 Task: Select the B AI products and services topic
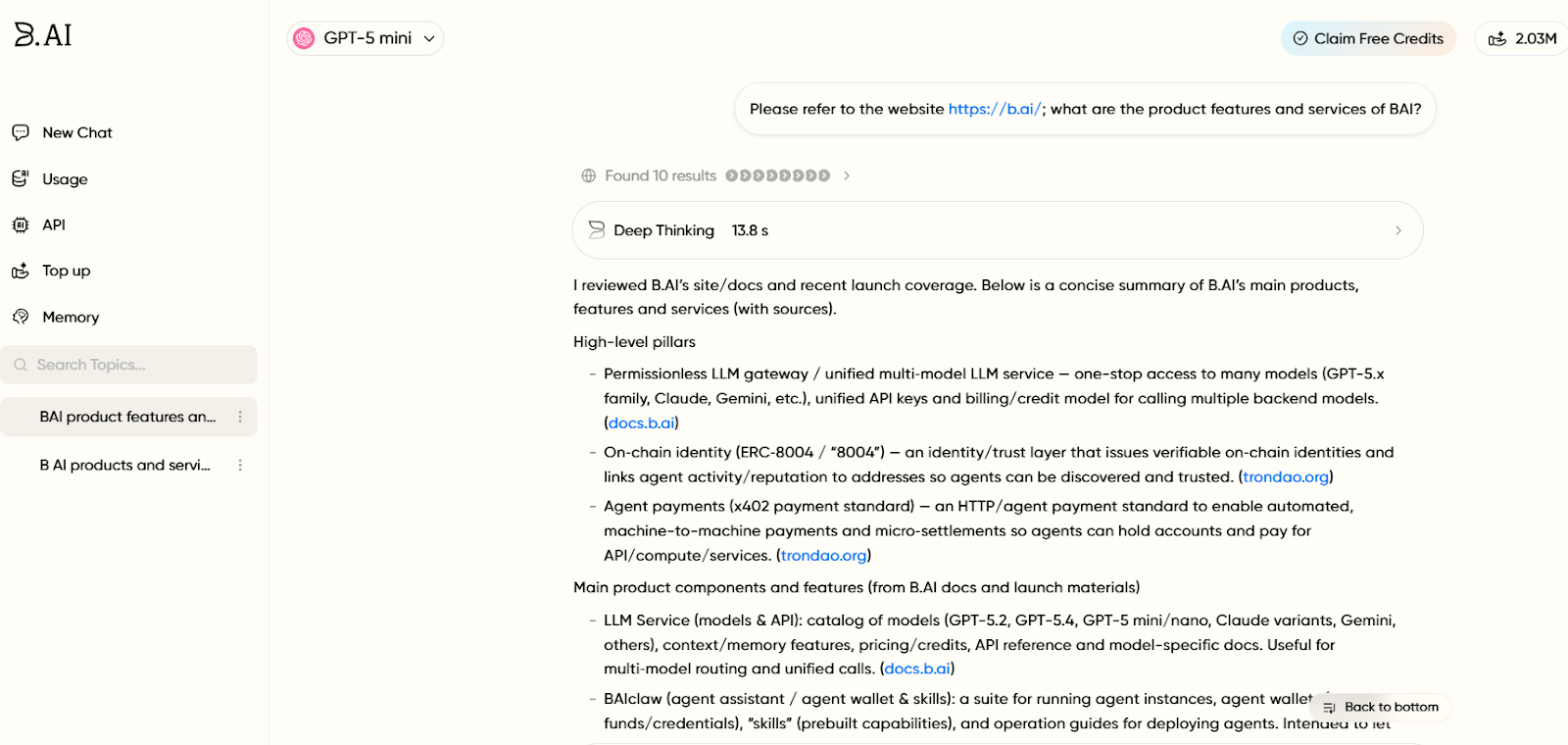click(124, 465)
